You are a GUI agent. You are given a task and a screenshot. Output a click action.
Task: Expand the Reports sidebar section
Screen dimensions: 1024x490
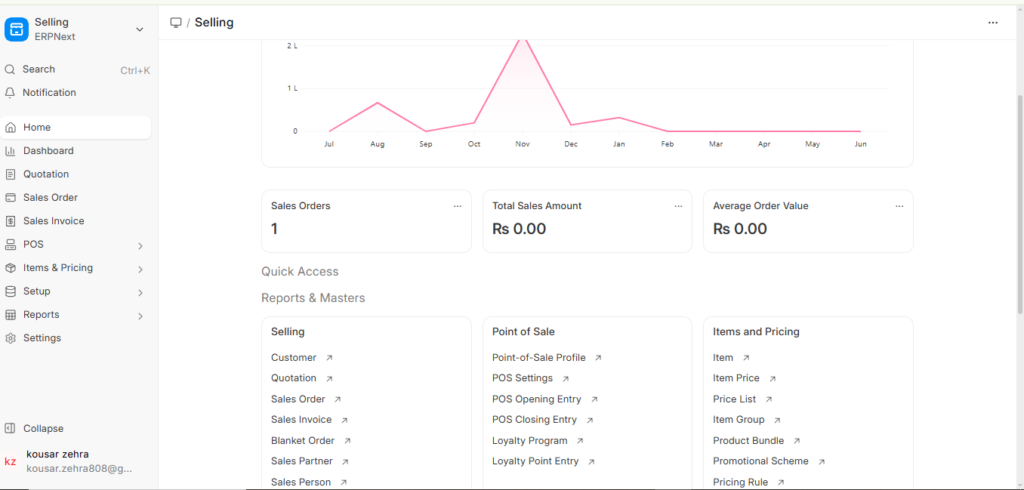pos(140,316)
